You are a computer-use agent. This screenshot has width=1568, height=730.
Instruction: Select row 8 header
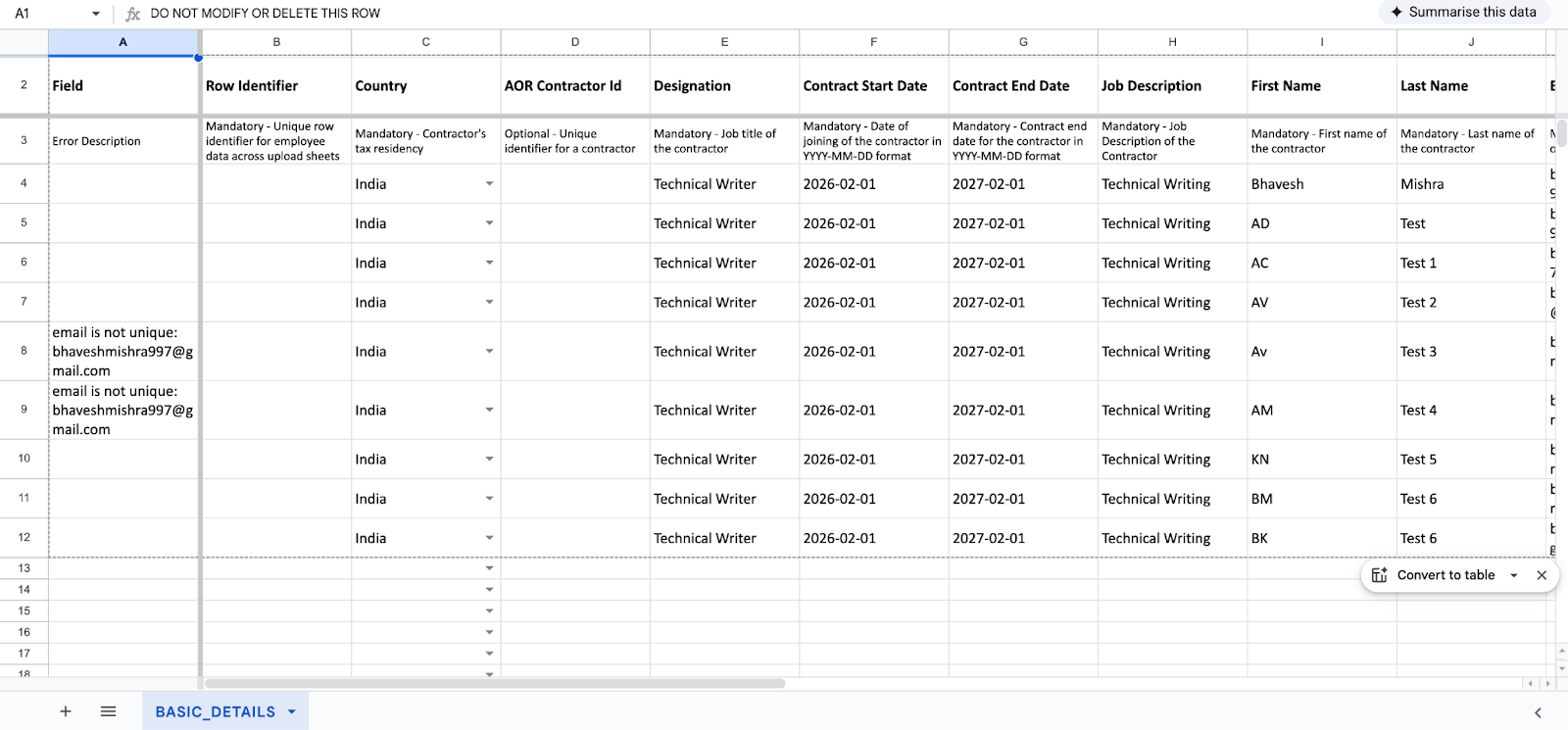tap(24, 351)
